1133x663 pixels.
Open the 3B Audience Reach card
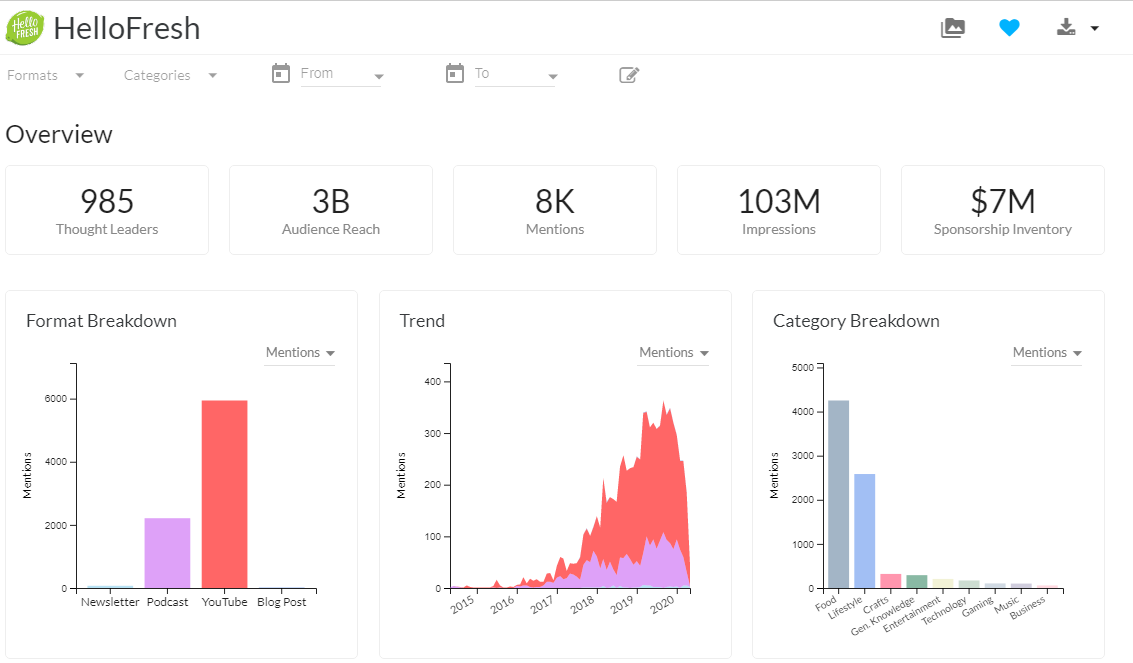pyautogui.click(x=331, y=210)
